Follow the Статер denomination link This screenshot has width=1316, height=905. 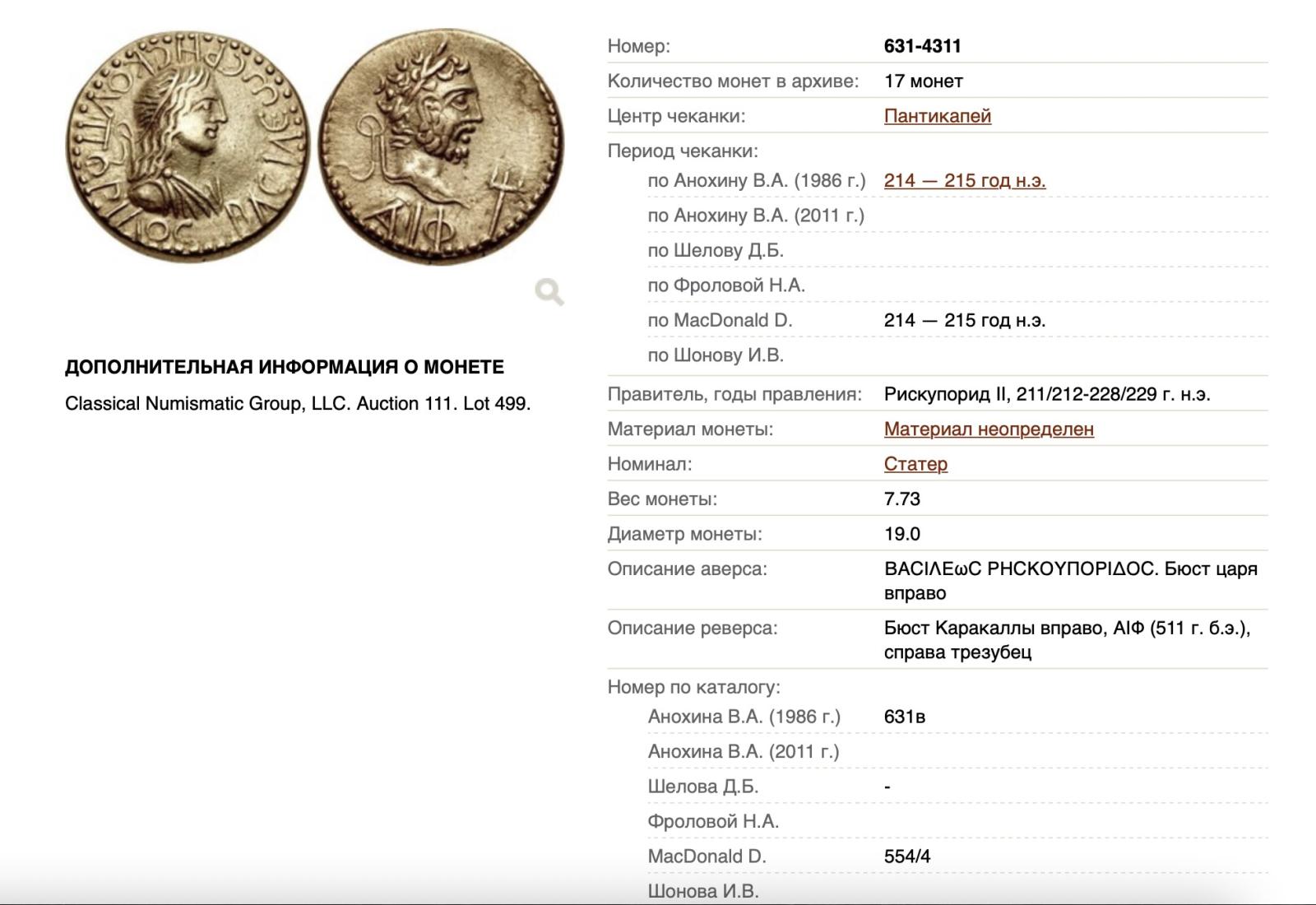pos(915,464)
